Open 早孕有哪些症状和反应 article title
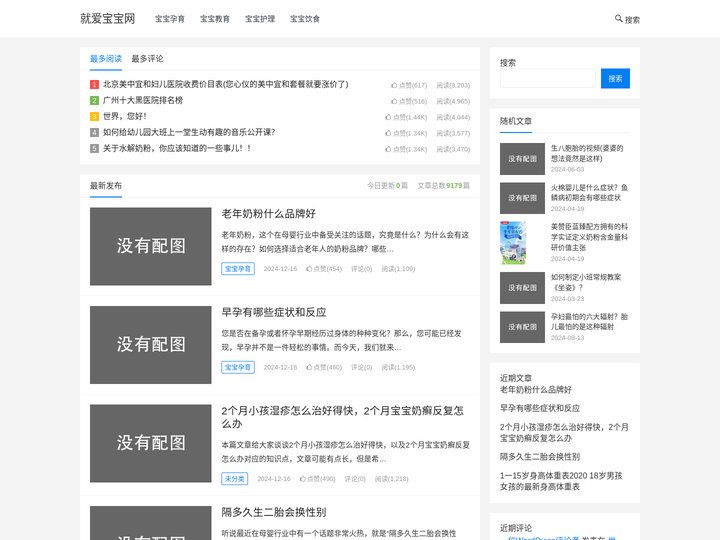Screen dimensions: 720x540 (274, 313)
